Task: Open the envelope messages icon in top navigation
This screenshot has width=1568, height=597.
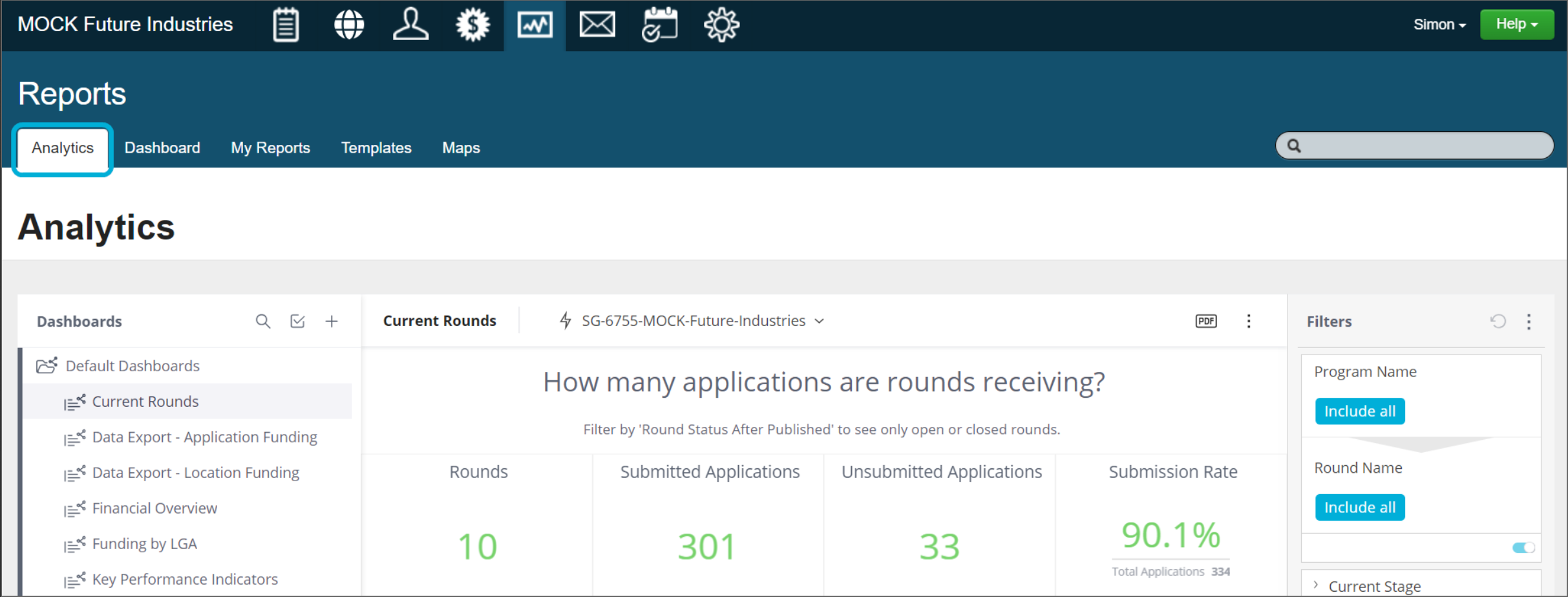Action: (597, 25)
